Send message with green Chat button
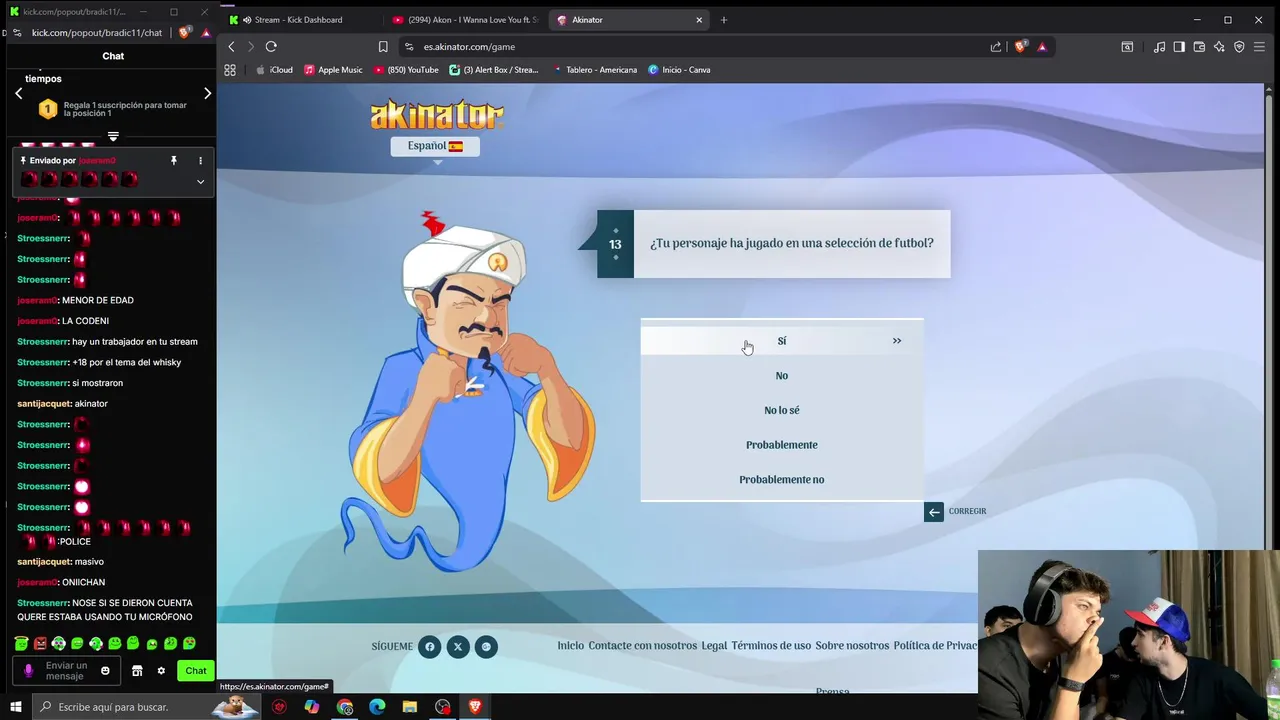This screenshot has width=1280, height=720. pyautogui.click(x=196, y=671)
